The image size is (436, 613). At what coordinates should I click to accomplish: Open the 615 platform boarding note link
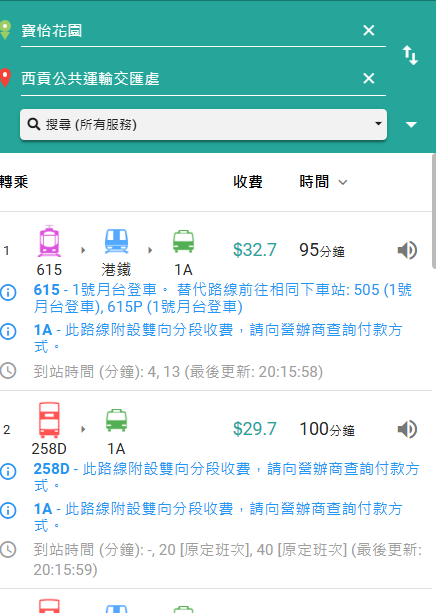(223, 298)
